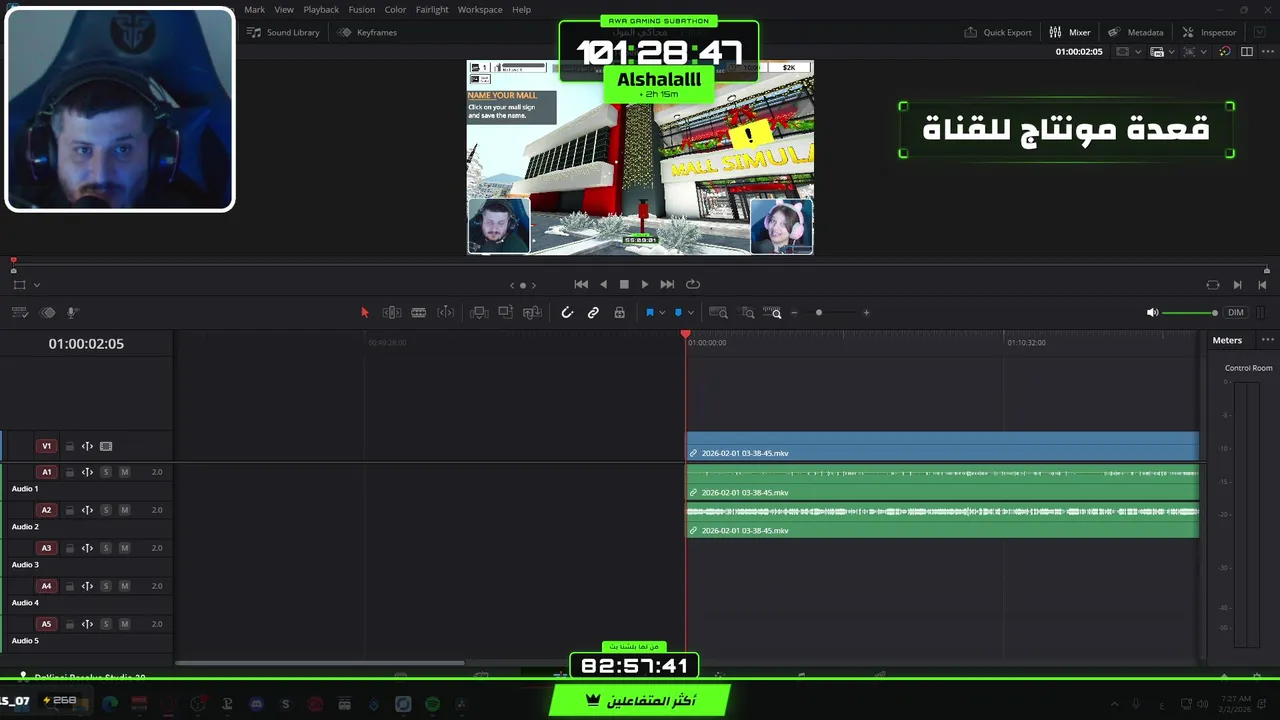Expand the panel chevron beside Inspector
The height and width of the screenshot is (720, 1280).
click(x=1259, y=32)
